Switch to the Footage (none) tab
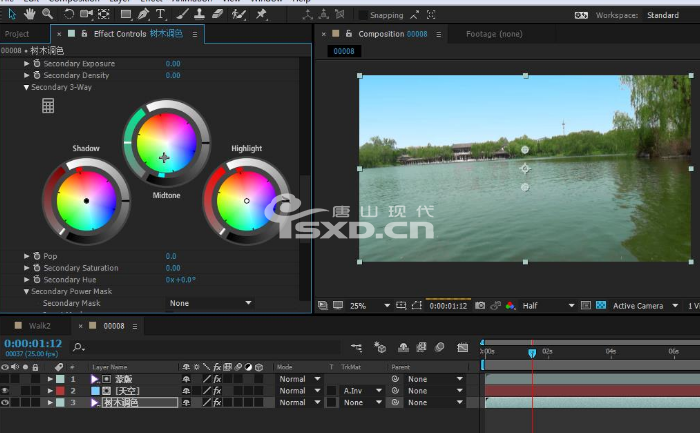The width and height of the screenshot is (700, 433). pyautogui.click(x=494, y=34)
